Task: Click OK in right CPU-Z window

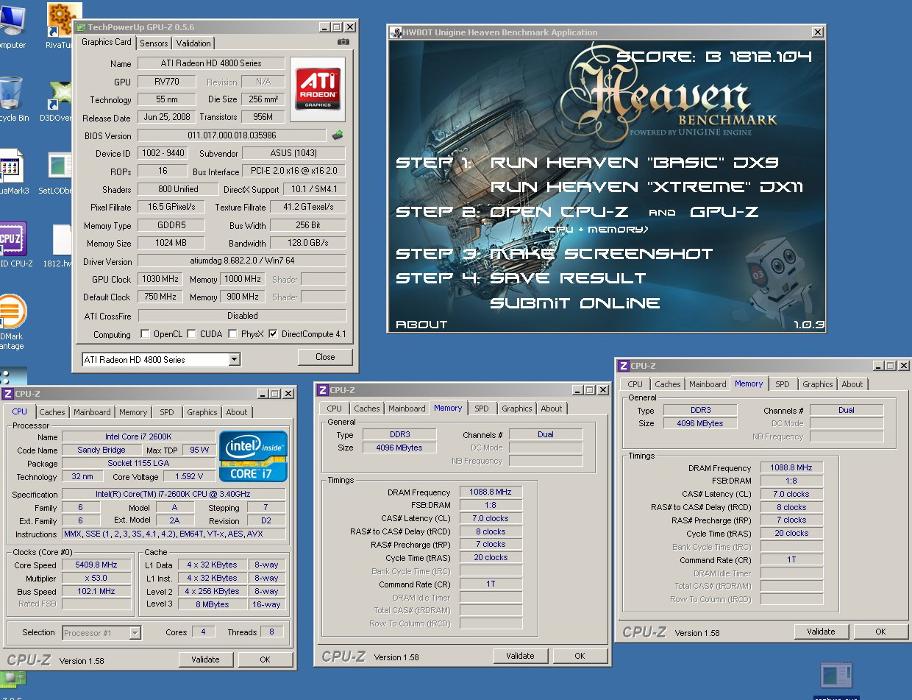Action: (x=881, y=631)
